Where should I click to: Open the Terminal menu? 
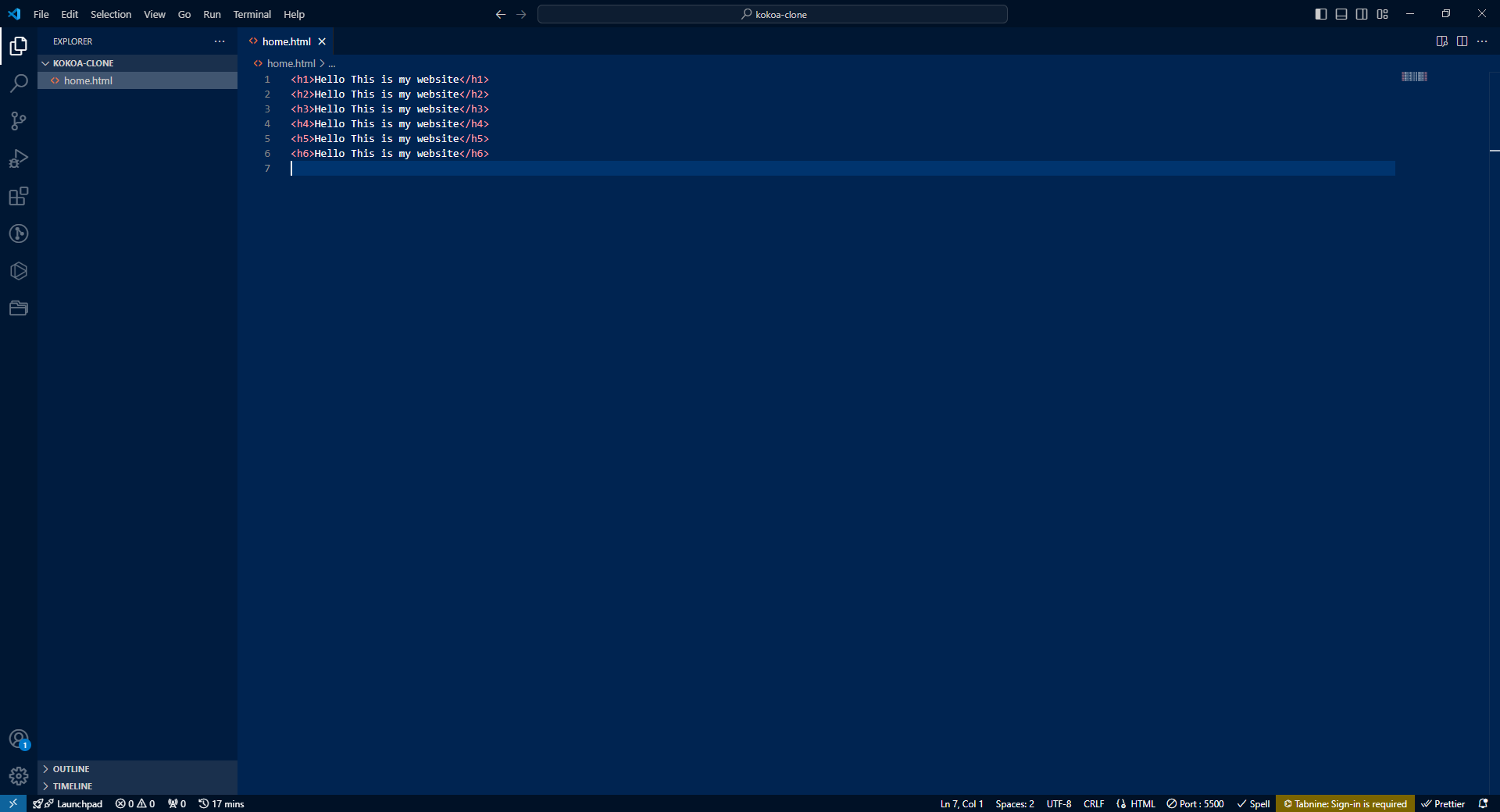click(252, 14)
